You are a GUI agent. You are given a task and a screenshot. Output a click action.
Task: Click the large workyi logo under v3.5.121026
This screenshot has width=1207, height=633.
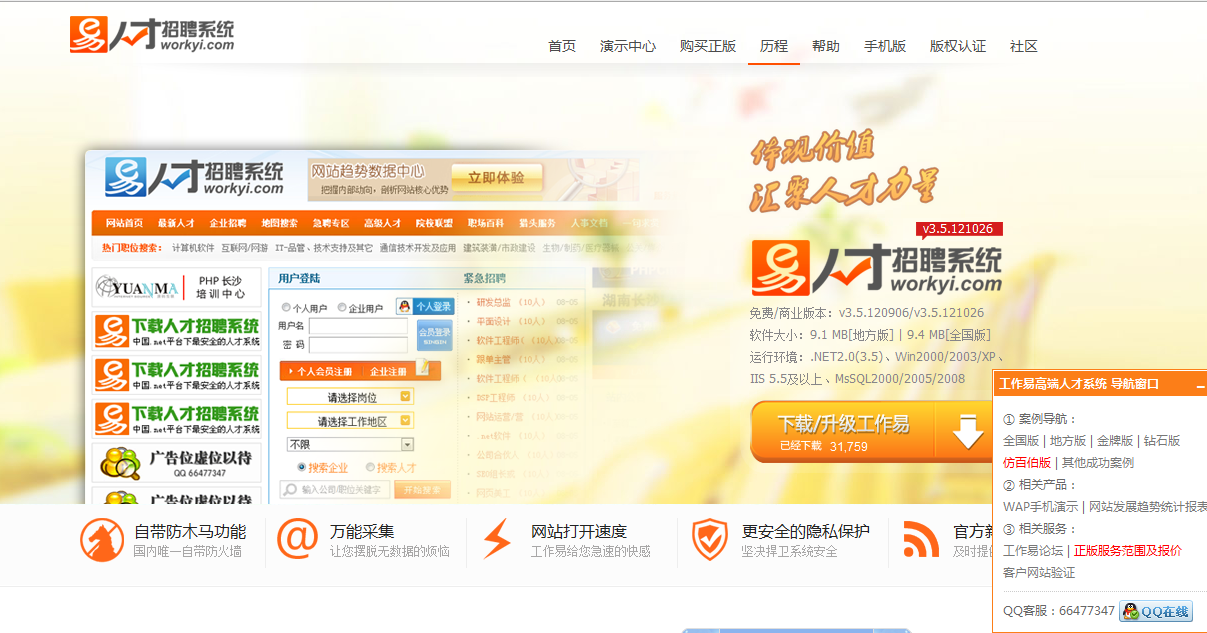pos(876,270)
